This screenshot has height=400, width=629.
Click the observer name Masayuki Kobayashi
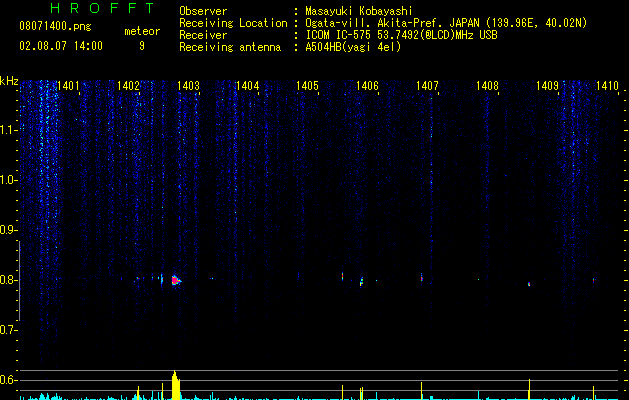point(359,11)
